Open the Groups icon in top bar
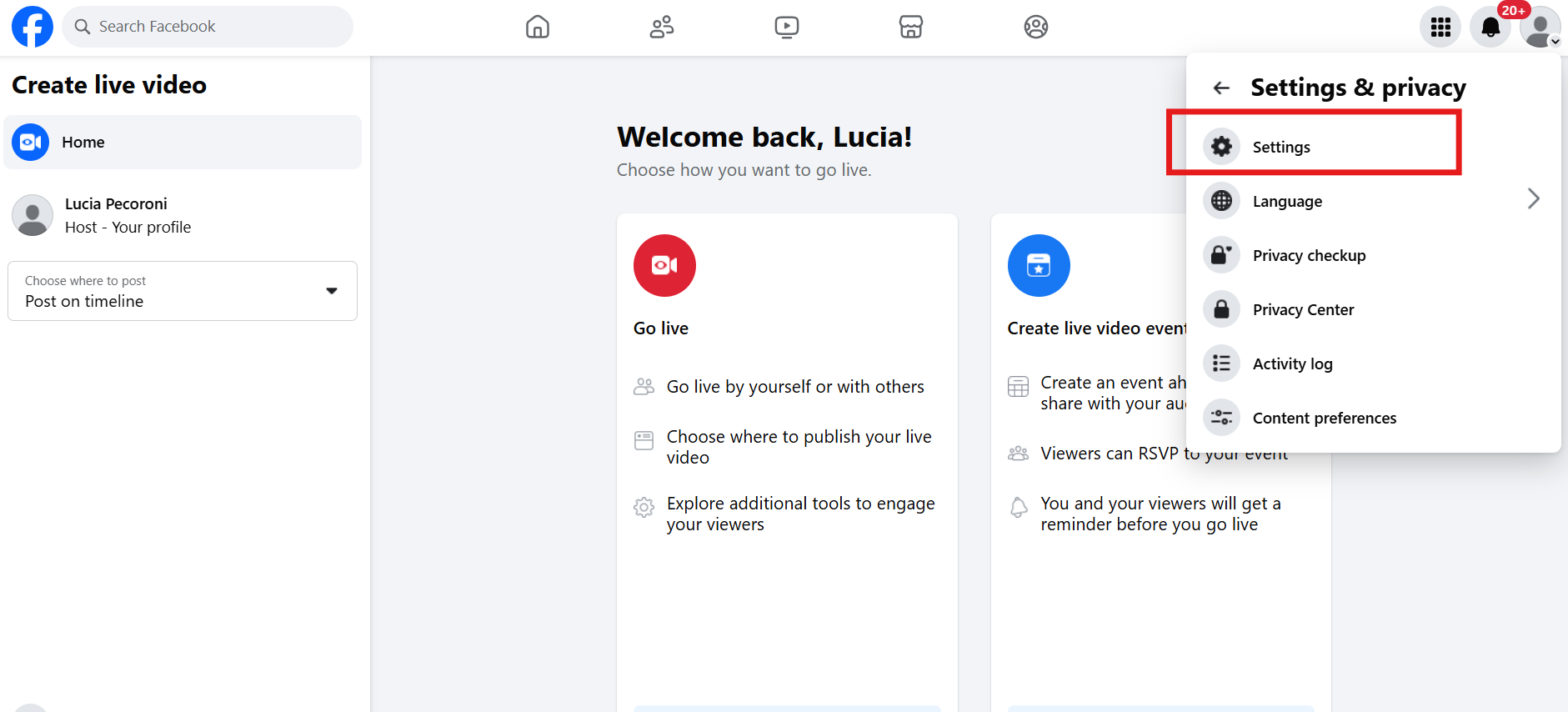1568x712 pixels. [1035, 28]
